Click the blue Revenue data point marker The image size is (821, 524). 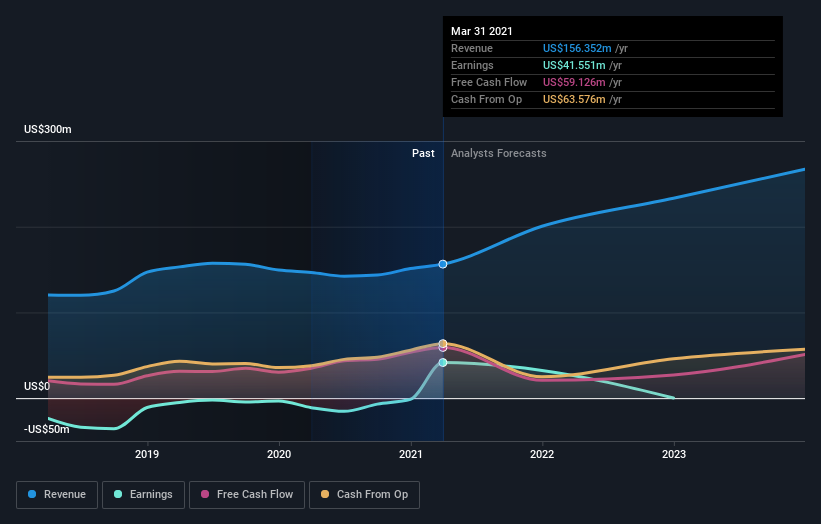443,264
